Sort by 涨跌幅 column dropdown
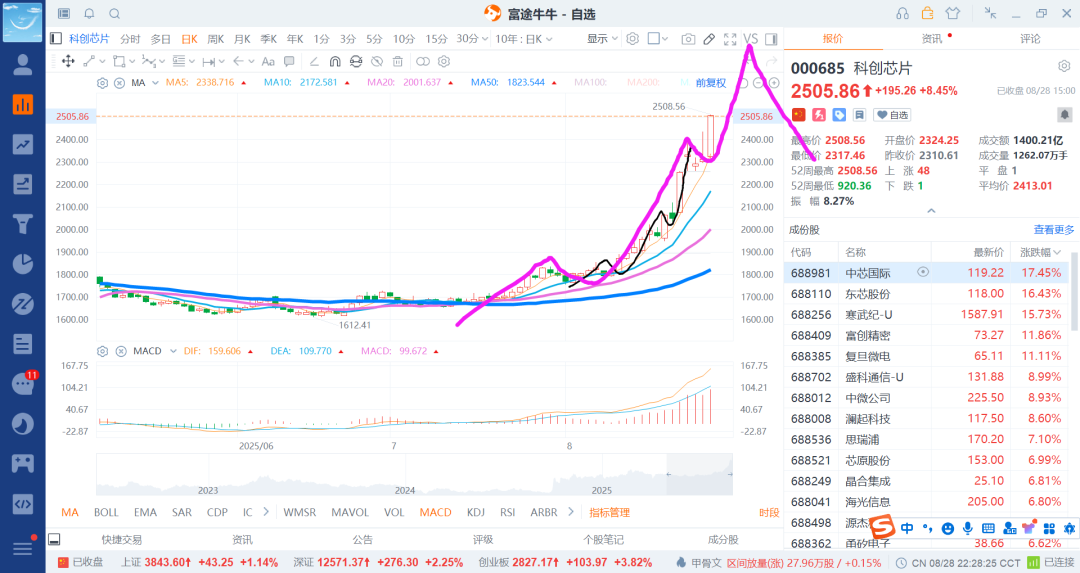 click(1040, 252)
